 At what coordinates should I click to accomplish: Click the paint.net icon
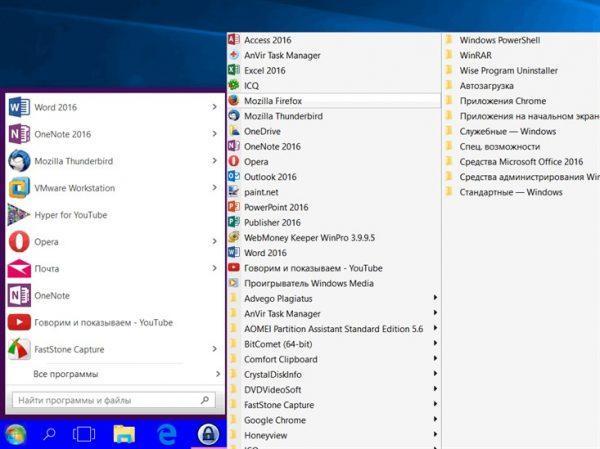[x=234, y=191]
